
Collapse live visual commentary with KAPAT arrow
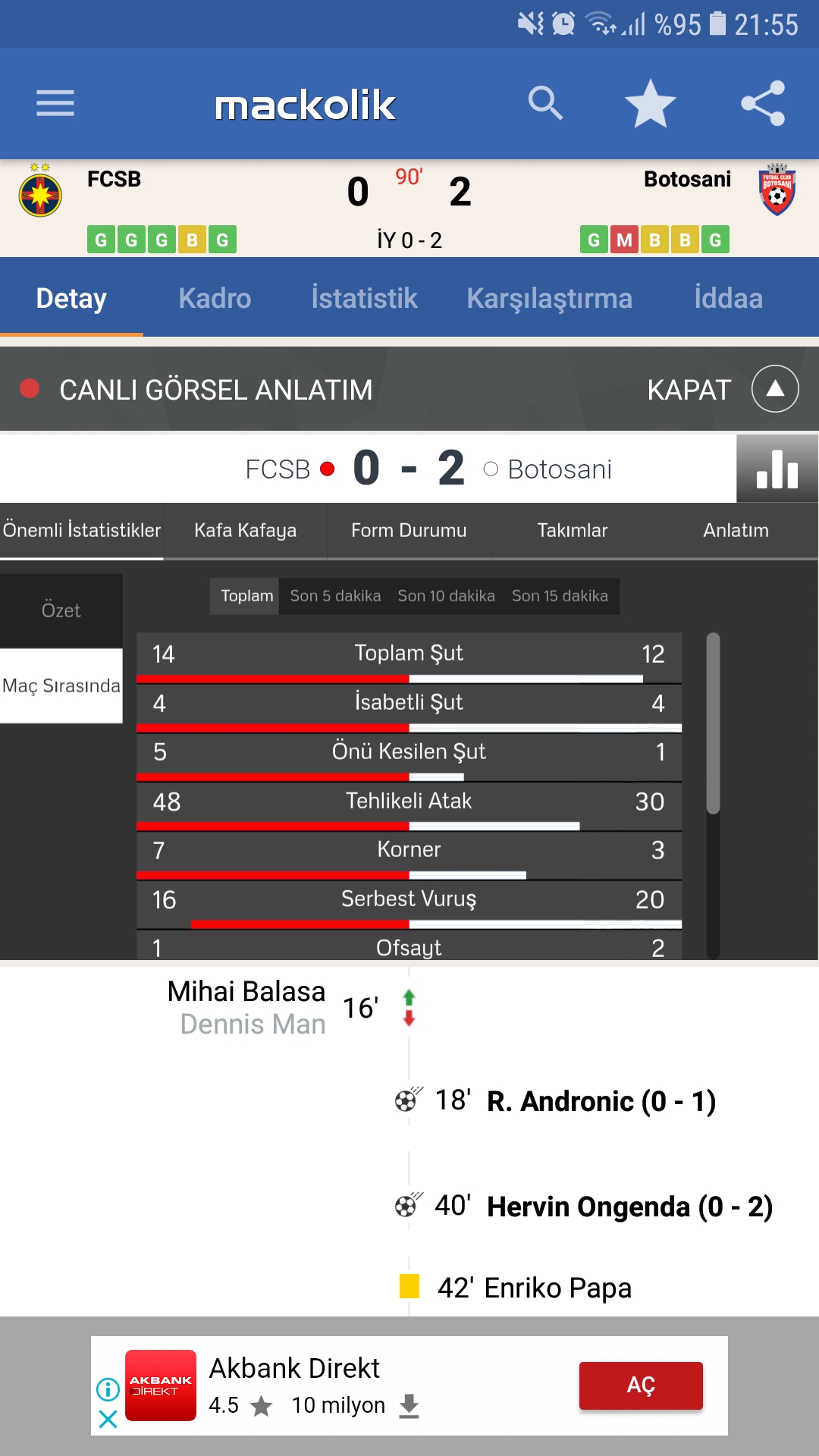click(x=775, y=389)
